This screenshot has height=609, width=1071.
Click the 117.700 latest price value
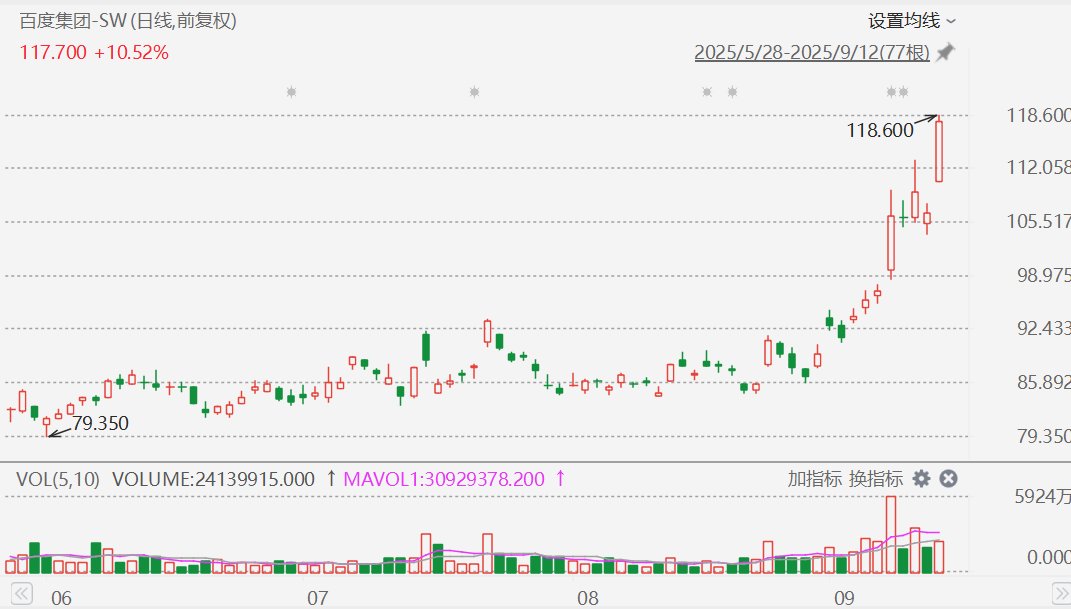pyautogui.click(x=53, y=53)
